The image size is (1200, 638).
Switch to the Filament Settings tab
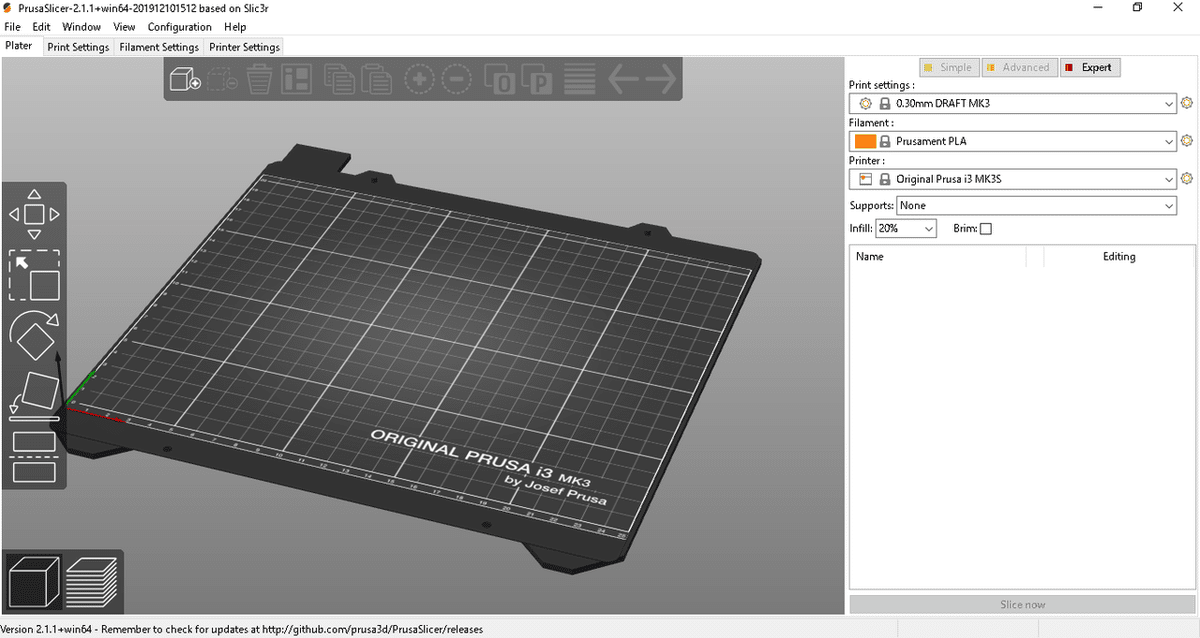(159, 47)
